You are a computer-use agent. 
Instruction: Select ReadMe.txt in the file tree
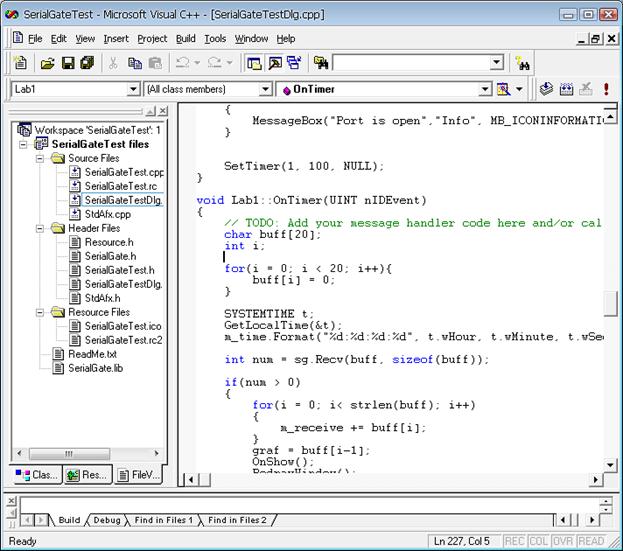(x=91, y=354)
